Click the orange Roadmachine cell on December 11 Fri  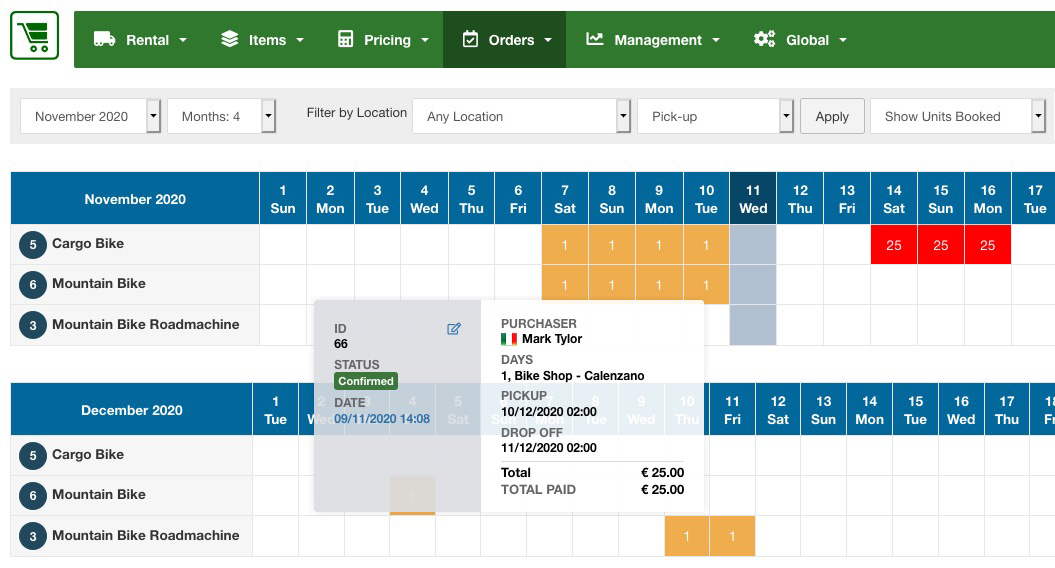[x=732, y=536]
